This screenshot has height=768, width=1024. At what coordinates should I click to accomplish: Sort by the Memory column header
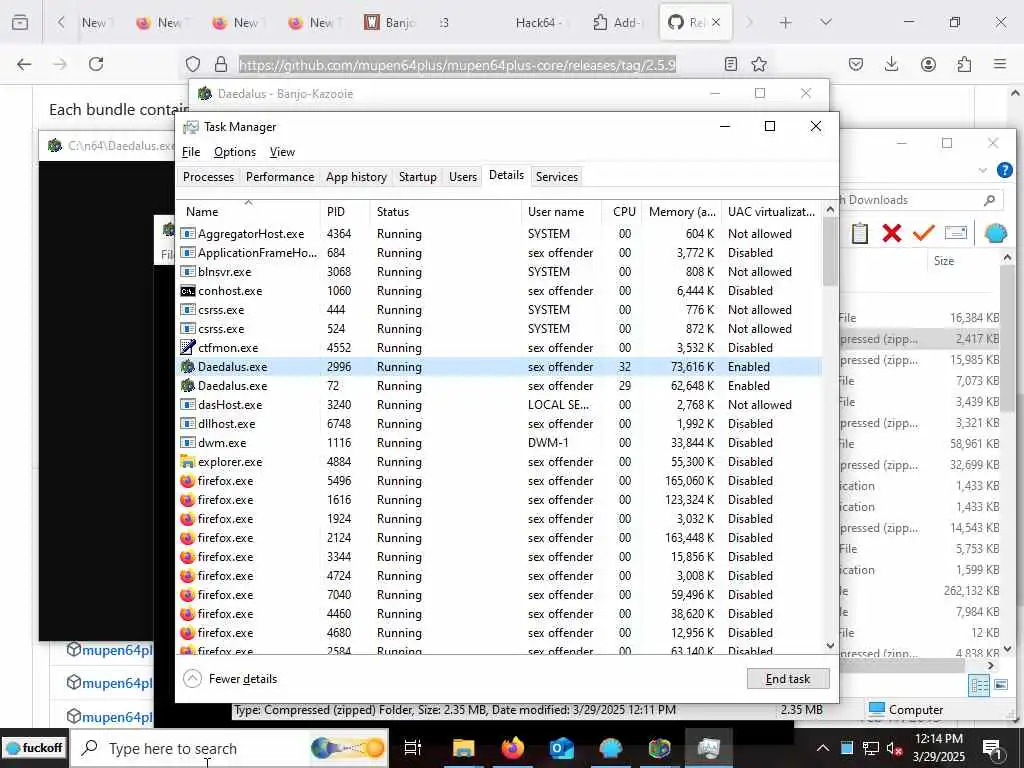point(681,212)
